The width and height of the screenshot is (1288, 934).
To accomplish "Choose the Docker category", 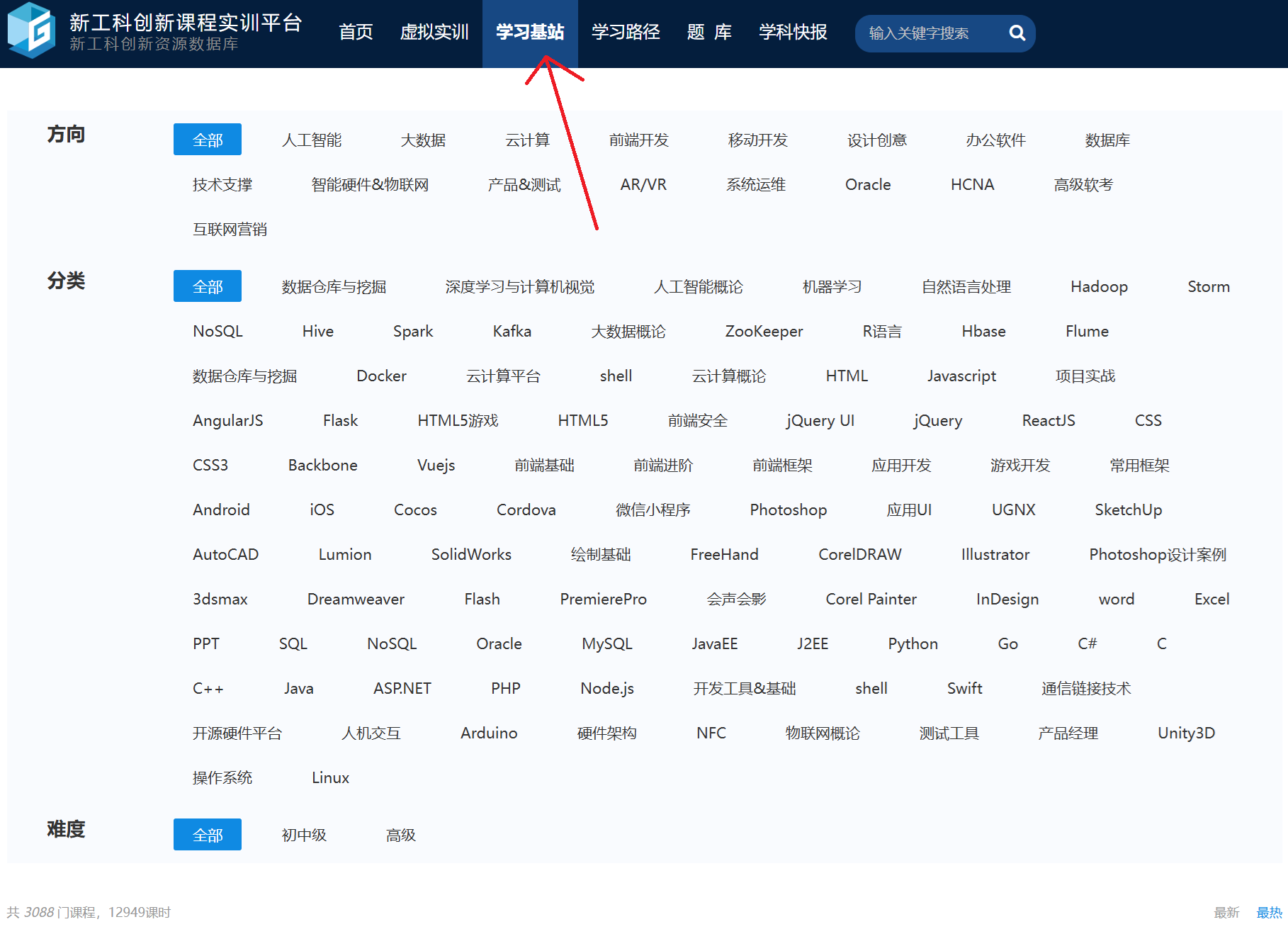I will (x=381, y=376).
